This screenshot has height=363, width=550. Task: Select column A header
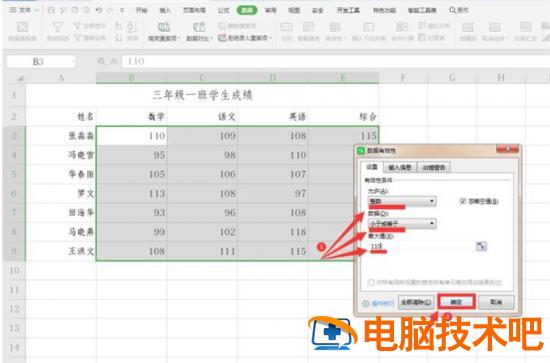61,78
